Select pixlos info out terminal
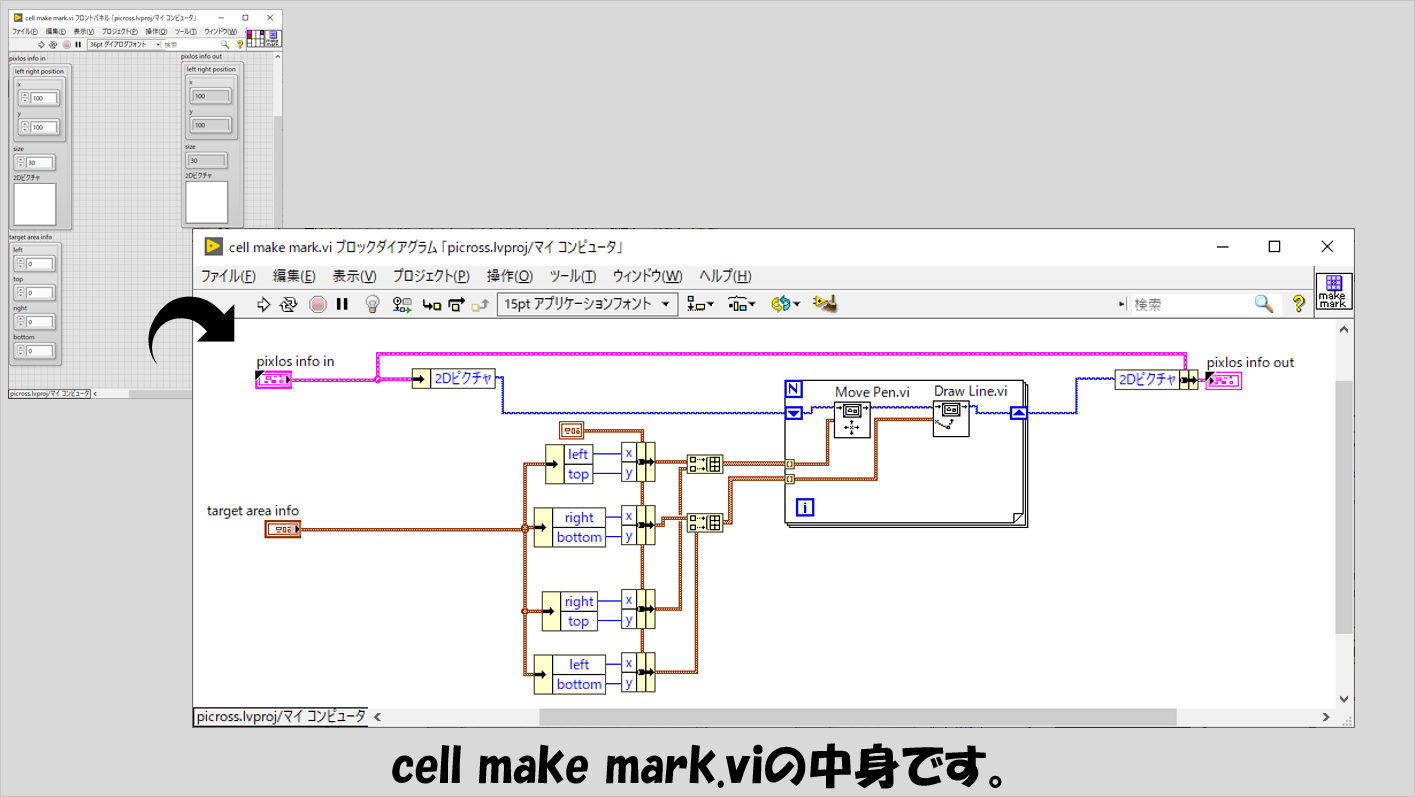1415x797 pixels. (1224, 380)
